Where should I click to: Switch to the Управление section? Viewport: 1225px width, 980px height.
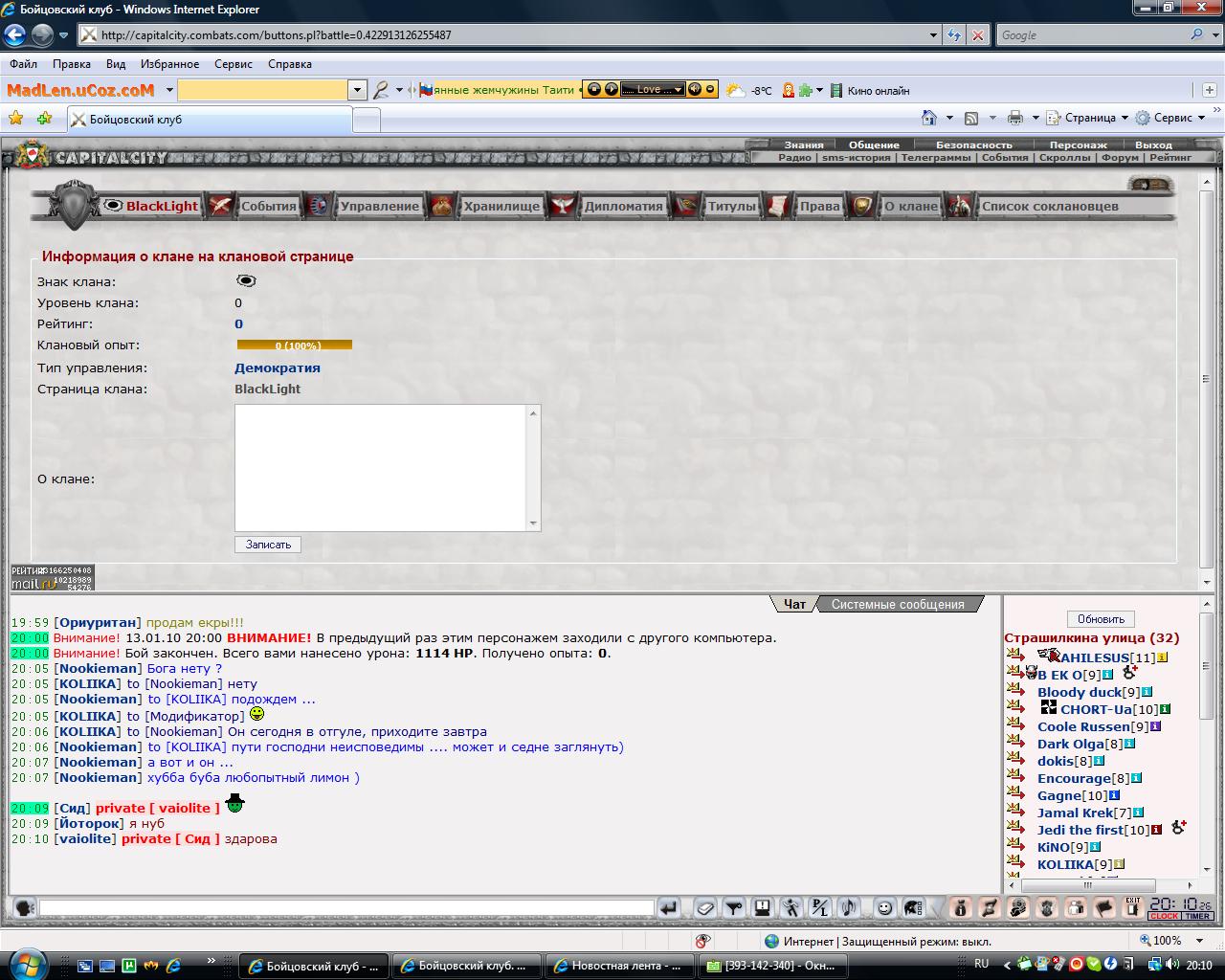tap(379, 206)
